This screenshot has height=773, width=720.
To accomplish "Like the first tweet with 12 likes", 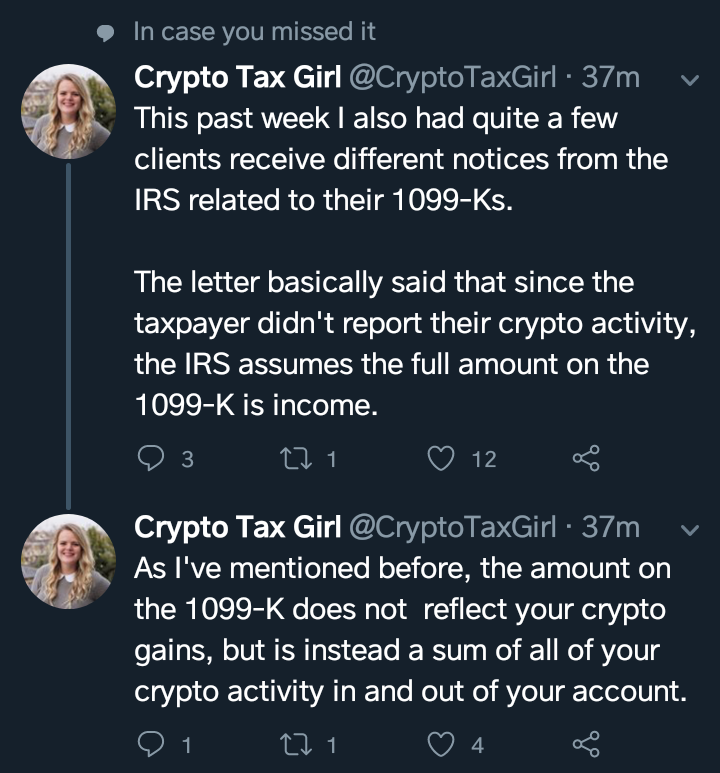I will point(441,458).
